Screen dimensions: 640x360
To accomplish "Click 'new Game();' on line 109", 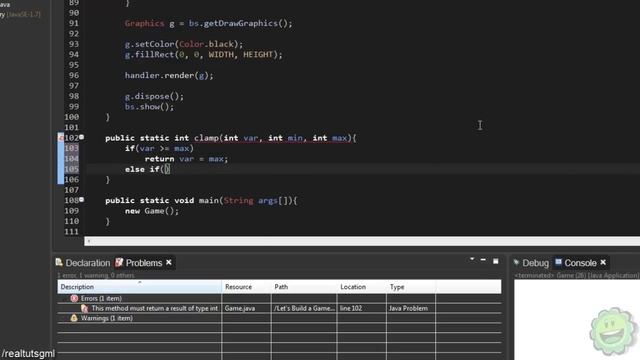I will (x=152, y=211).
